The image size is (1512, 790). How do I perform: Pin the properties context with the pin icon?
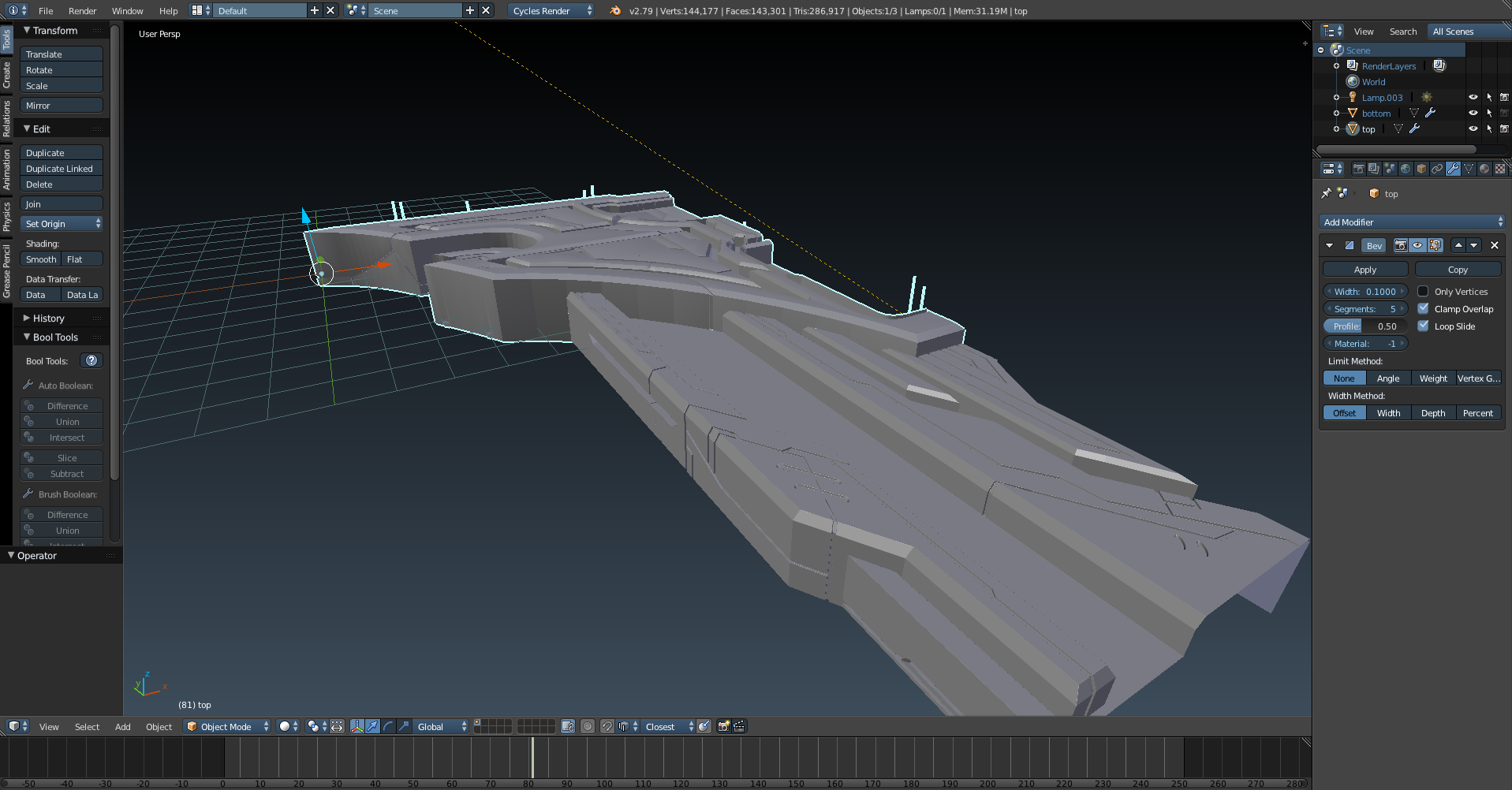[1326, 193]
